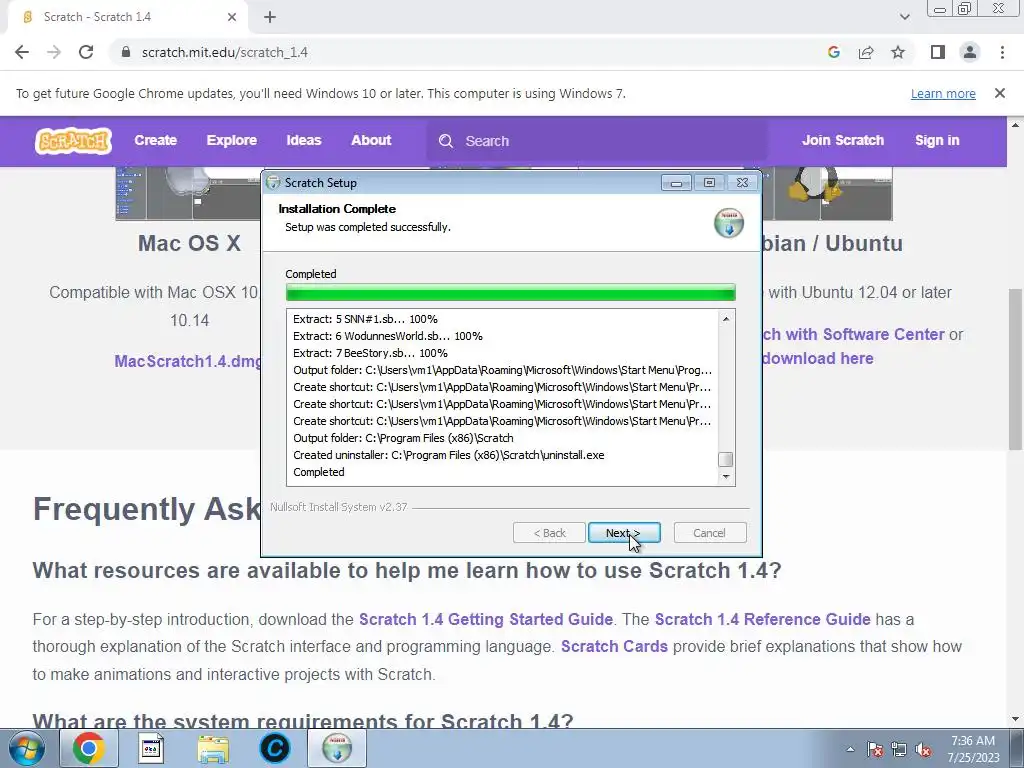Viewport: 1024px width, 768px height.
Task: Open the Chrome profile avatar
Action: 970,52
